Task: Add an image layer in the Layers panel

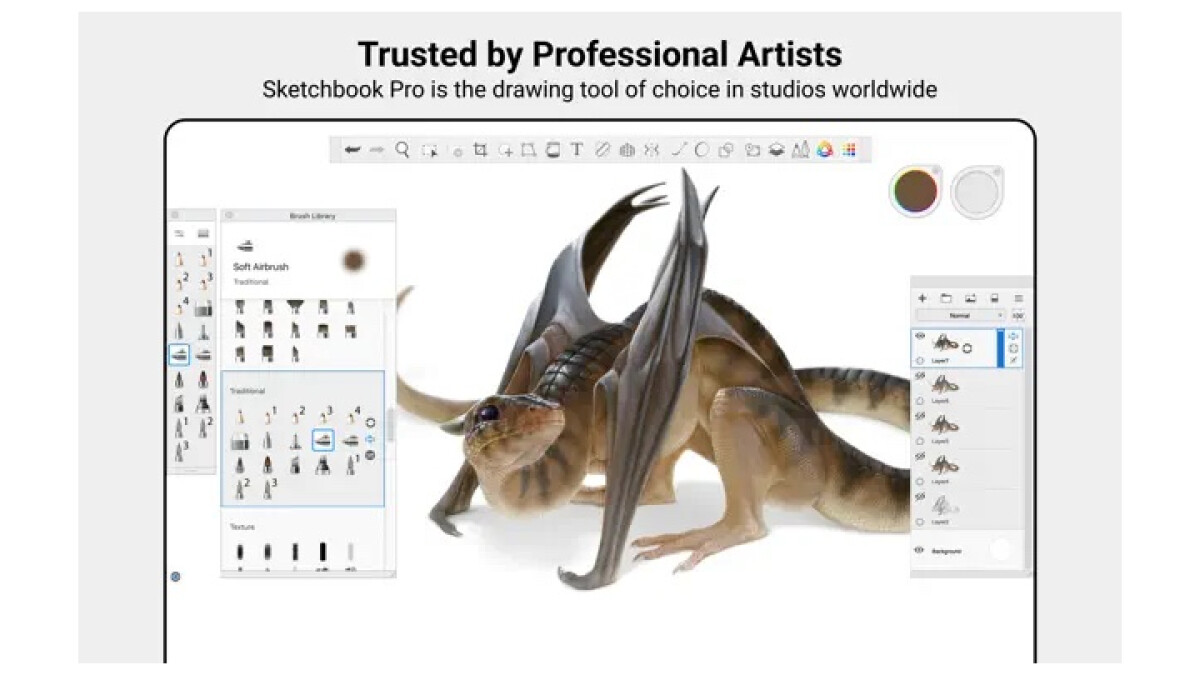Action: [970, 298]
